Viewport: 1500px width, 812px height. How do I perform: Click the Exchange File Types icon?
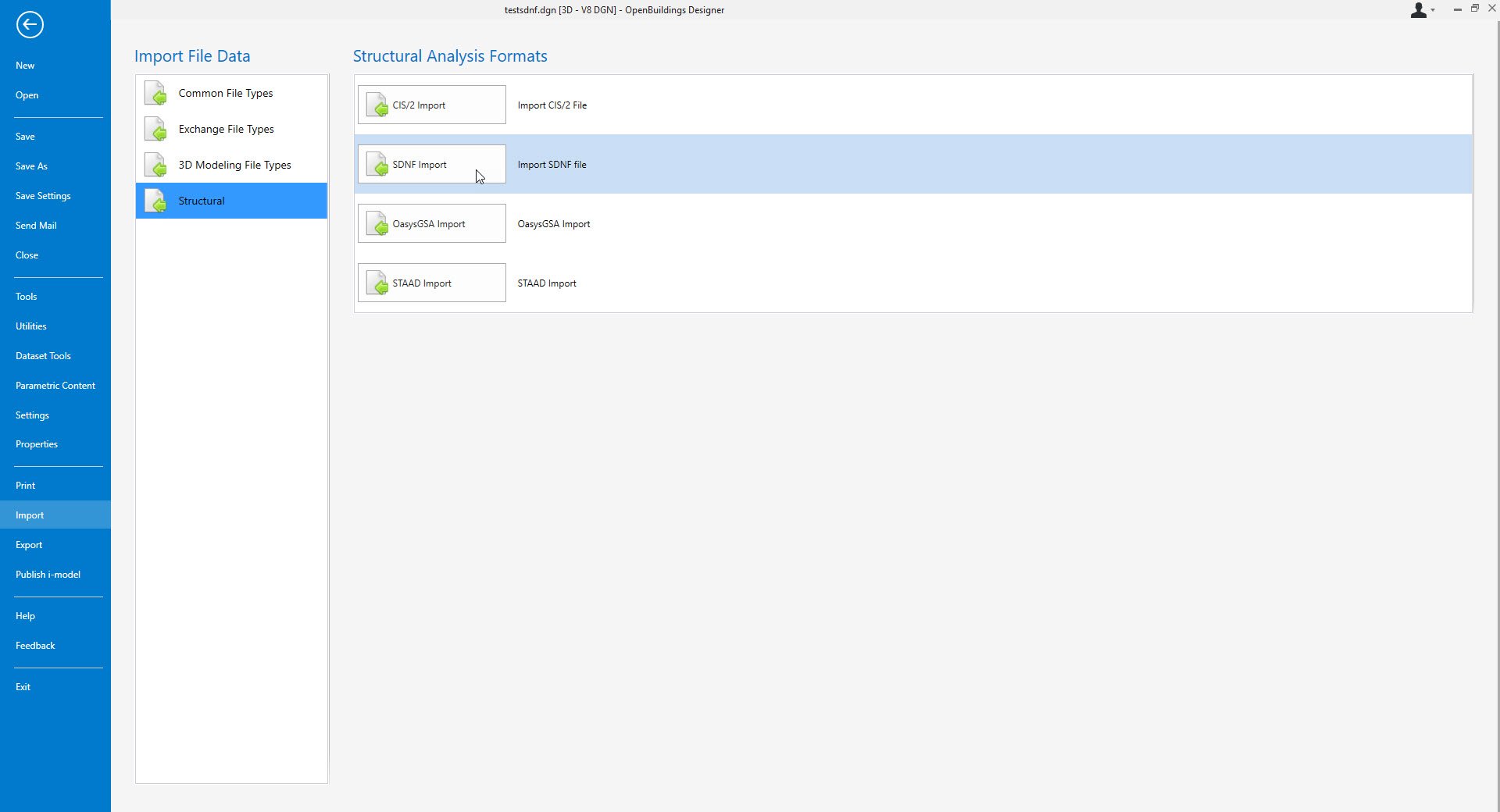[x=155, y=129]
